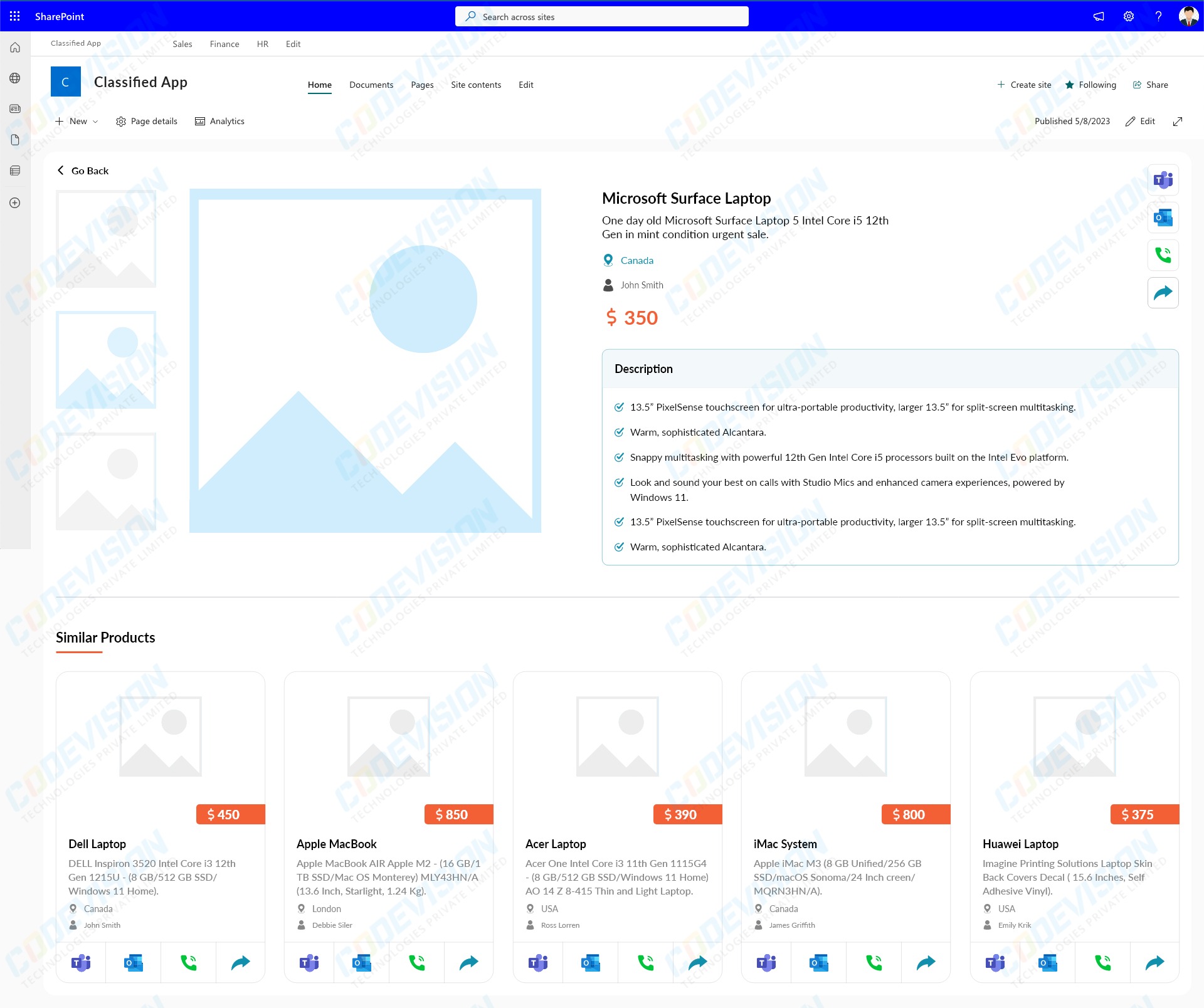Image resolution: width=1204 pixels, height=1008 pixels.
Task: Open Apple MacBook card title
Action: coord(337,844)
